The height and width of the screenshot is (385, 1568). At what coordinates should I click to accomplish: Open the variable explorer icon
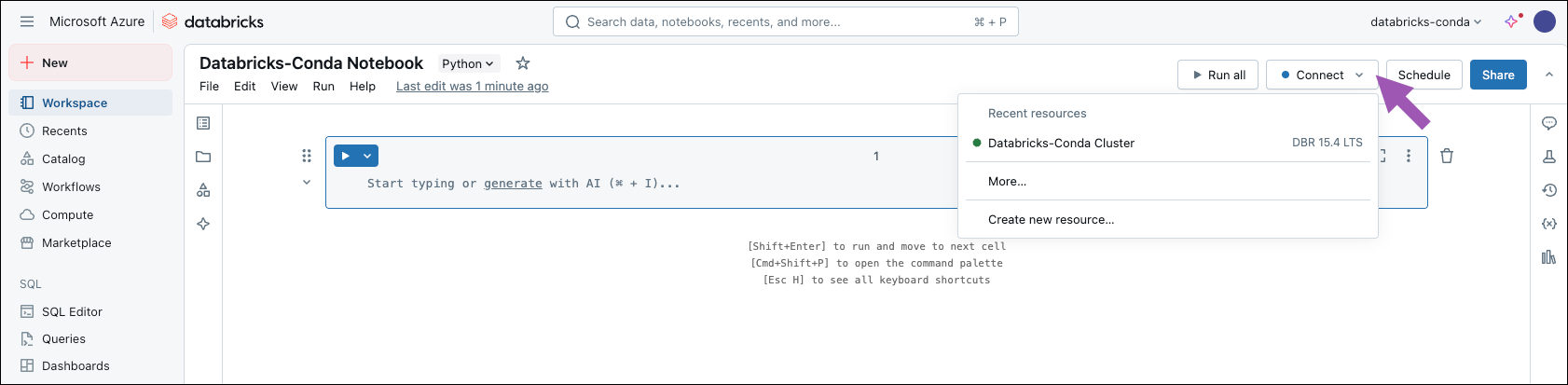click(x=1549, y=224)
